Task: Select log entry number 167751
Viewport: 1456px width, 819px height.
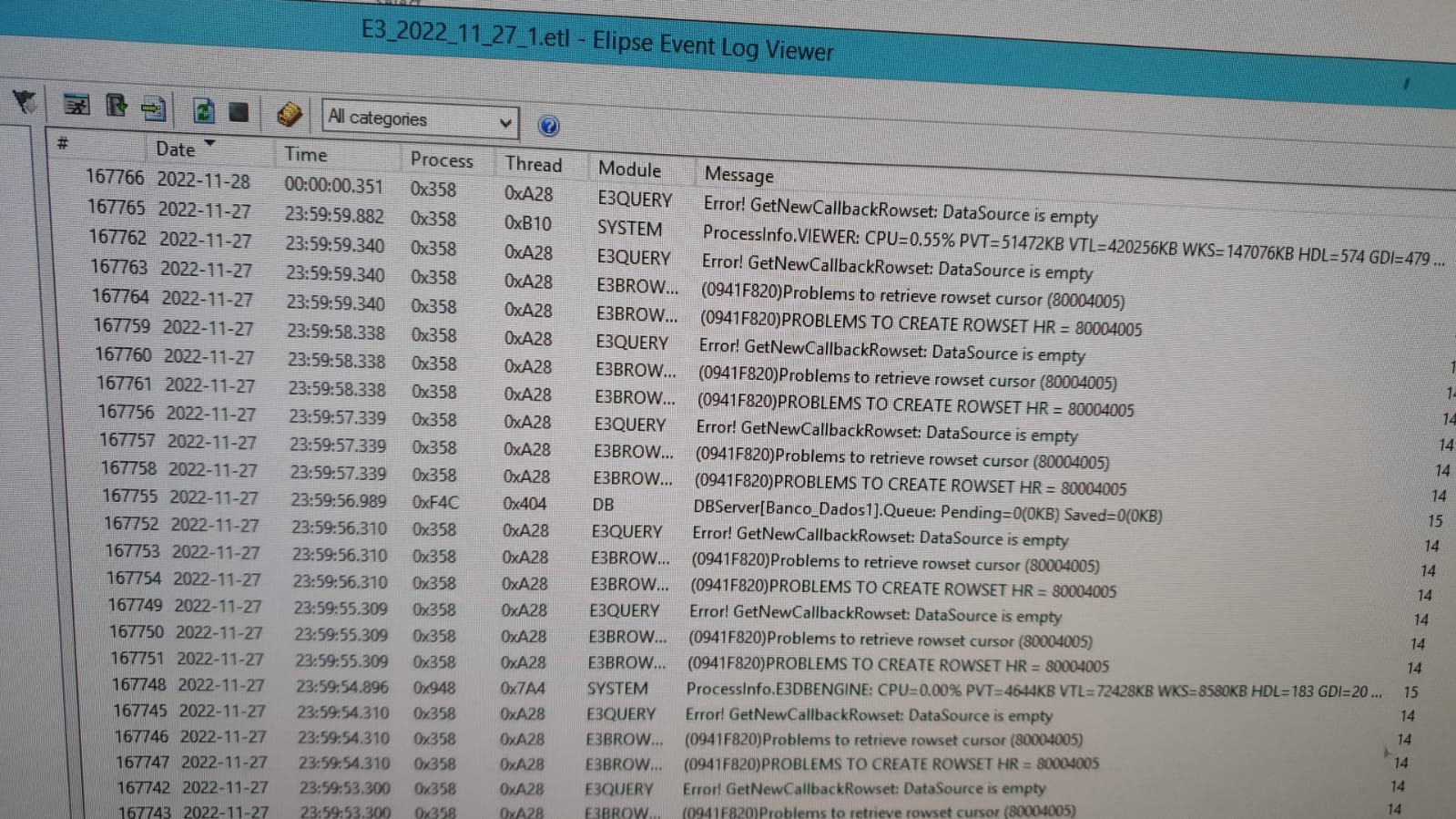Action: click(x=137, y=658)
